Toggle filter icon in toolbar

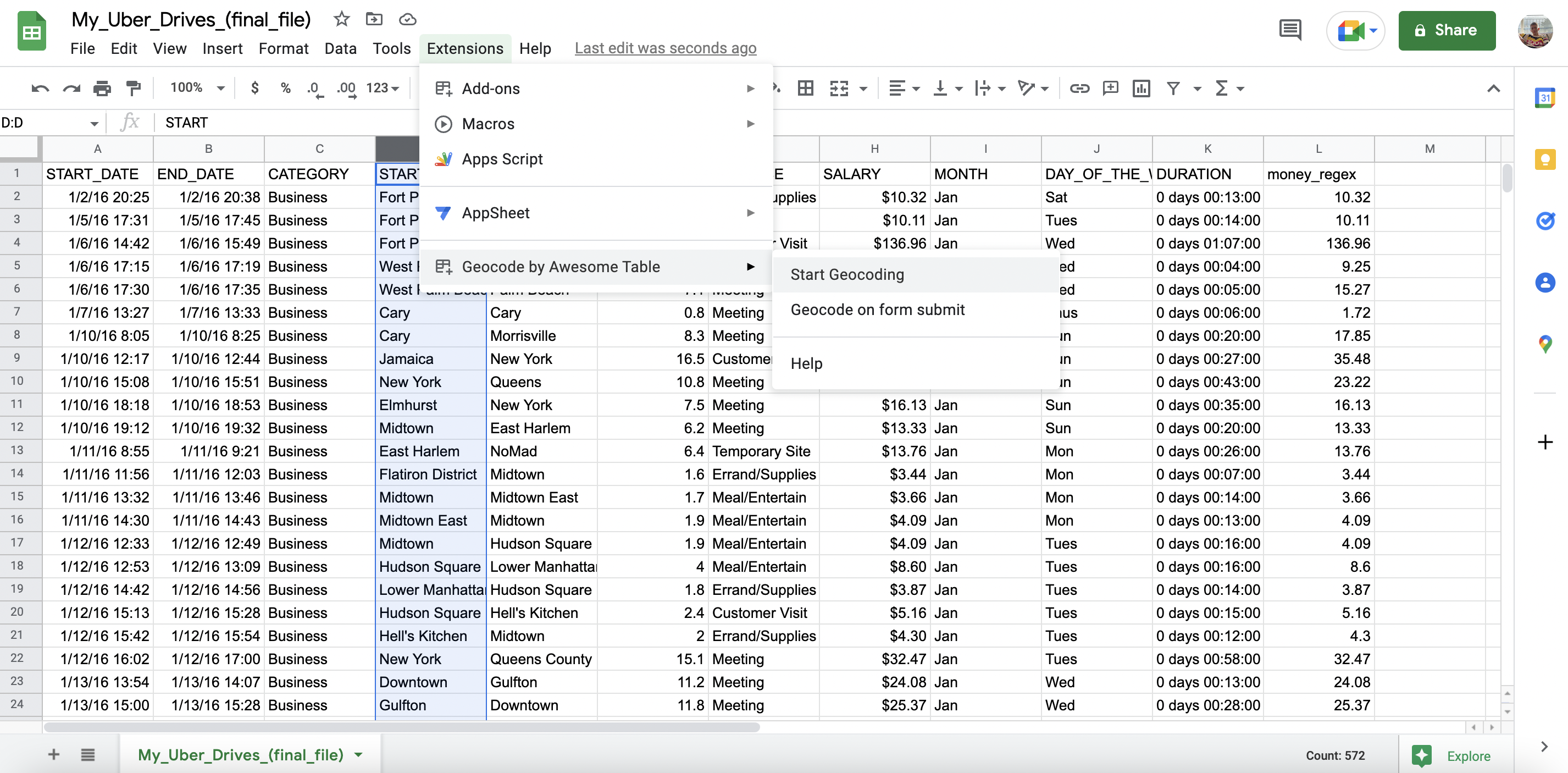[1173, 89]
